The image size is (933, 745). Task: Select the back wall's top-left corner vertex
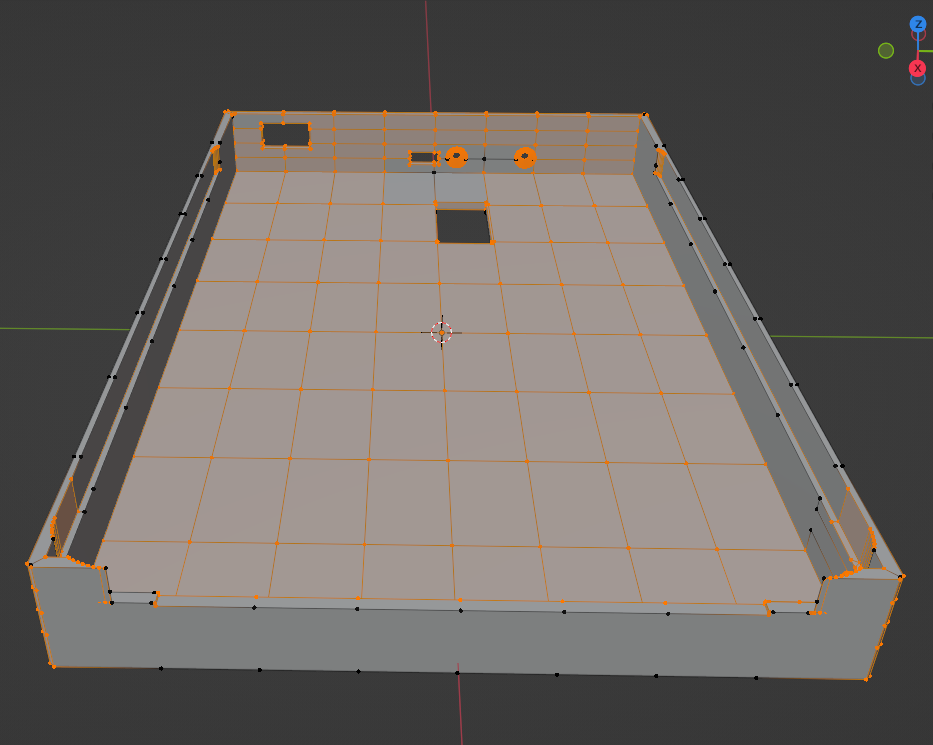228,112
